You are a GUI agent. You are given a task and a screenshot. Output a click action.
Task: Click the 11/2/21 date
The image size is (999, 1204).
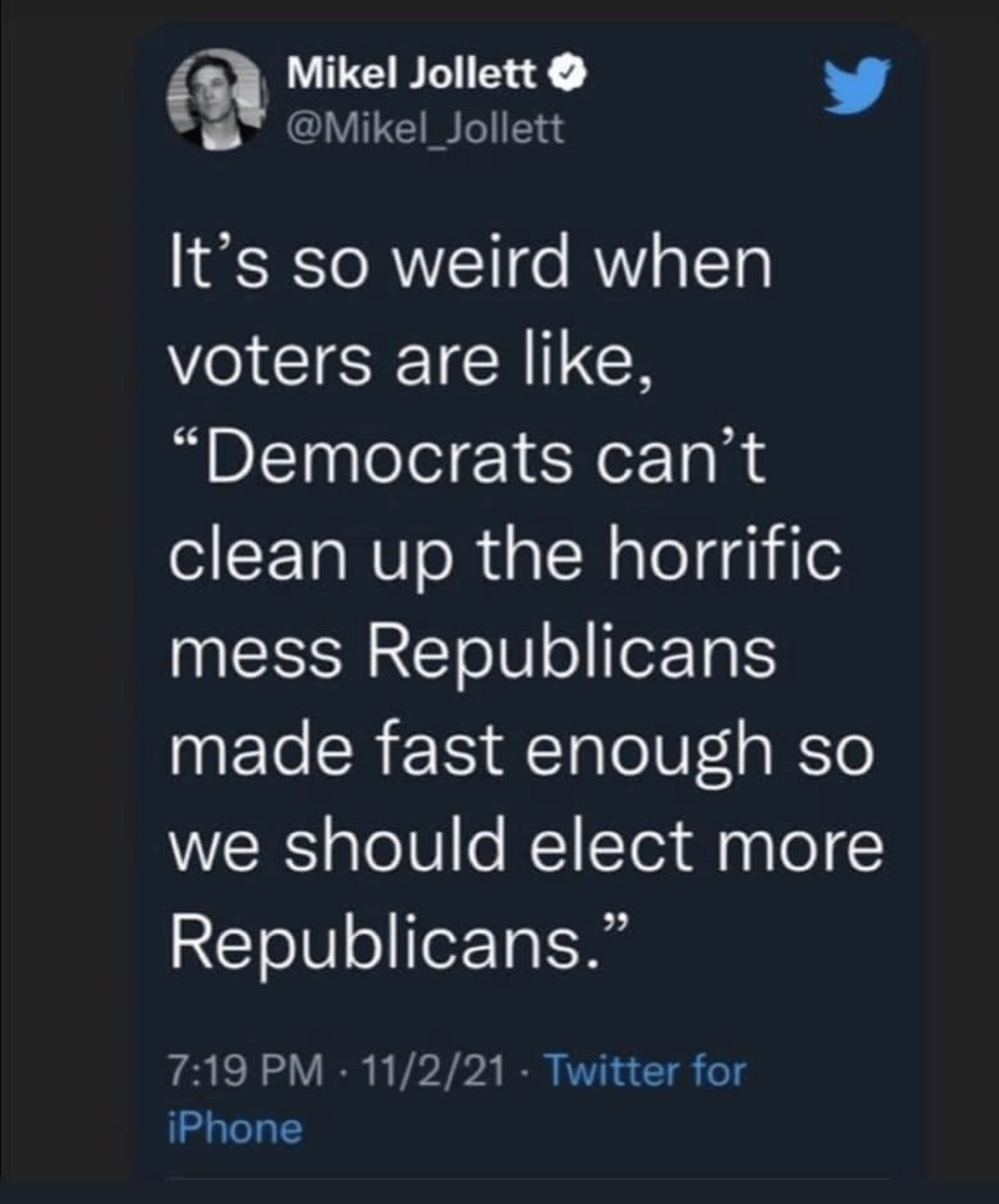[435, 1072]
